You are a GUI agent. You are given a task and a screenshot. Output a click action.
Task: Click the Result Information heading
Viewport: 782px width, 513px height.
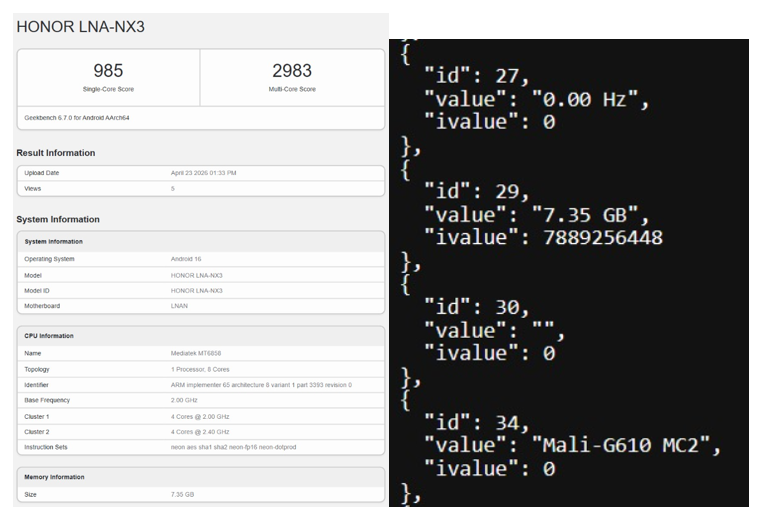coord(56,153)
